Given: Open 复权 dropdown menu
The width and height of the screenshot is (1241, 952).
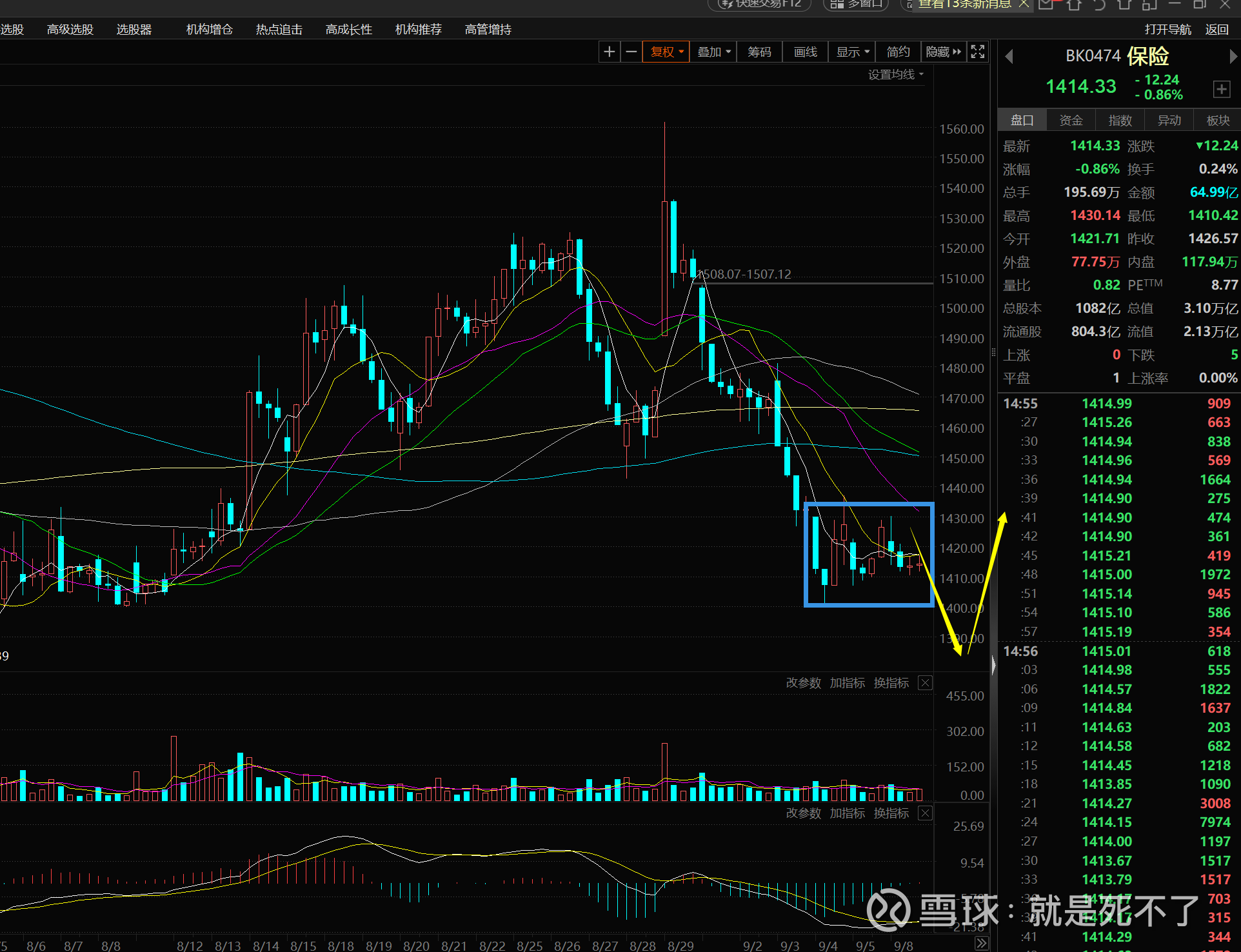Looking at the screenshot, I should 666,52.
